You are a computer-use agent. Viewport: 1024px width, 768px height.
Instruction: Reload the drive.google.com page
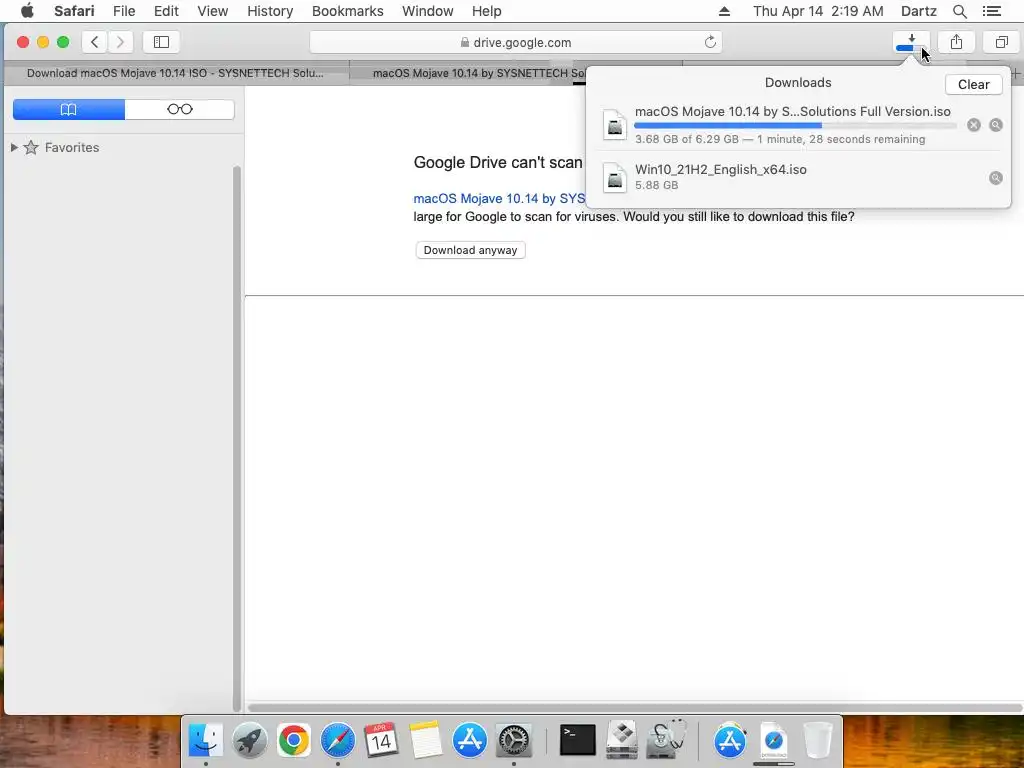click(710, 42)
